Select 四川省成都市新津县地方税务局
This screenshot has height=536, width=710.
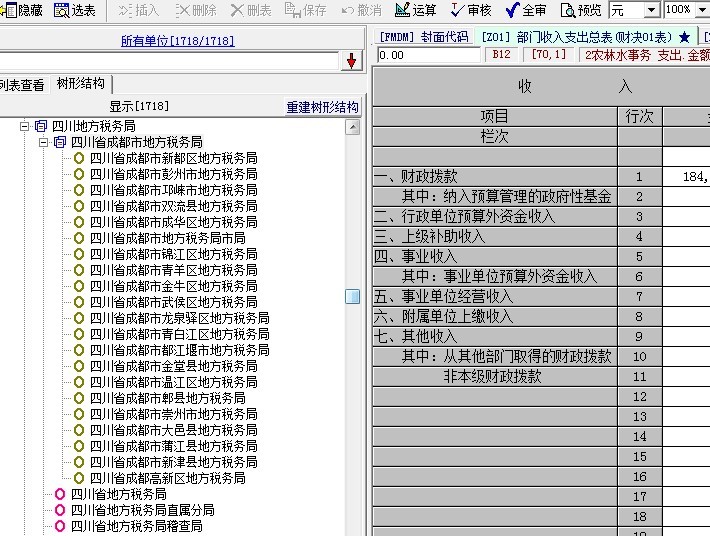coord(173,462)
